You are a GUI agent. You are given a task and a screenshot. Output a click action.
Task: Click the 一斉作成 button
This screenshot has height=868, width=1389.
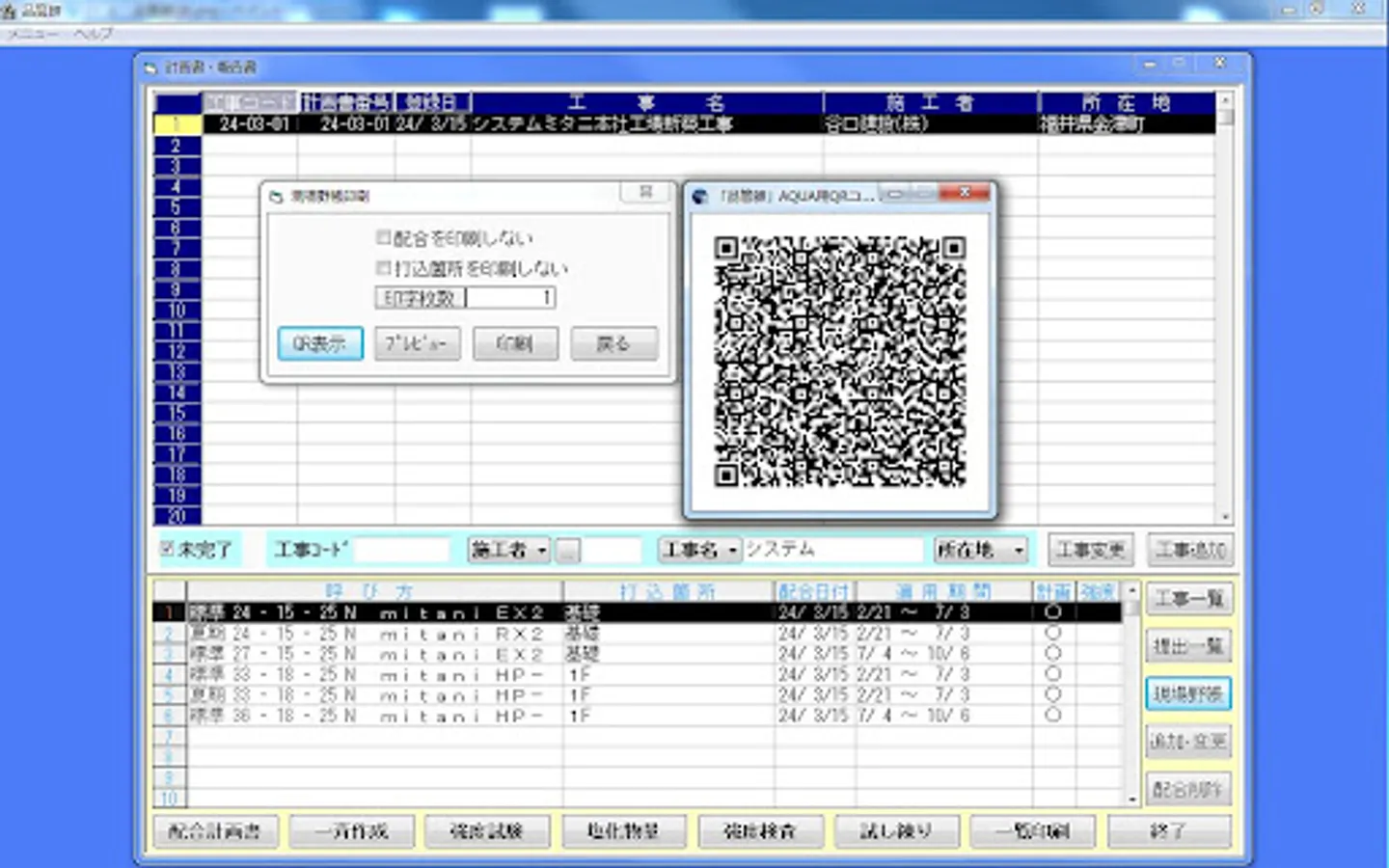pyautogui.click(x=351, y=830)
